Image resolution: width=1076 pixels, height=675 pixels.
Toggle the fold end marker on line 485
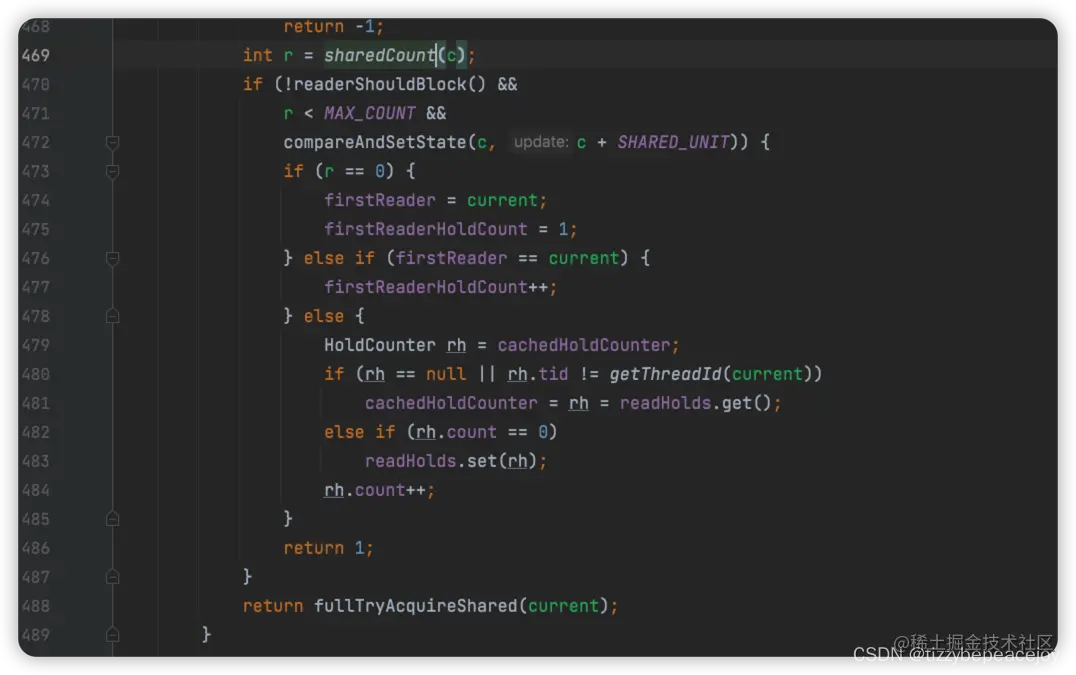click(x=113, y=519)
